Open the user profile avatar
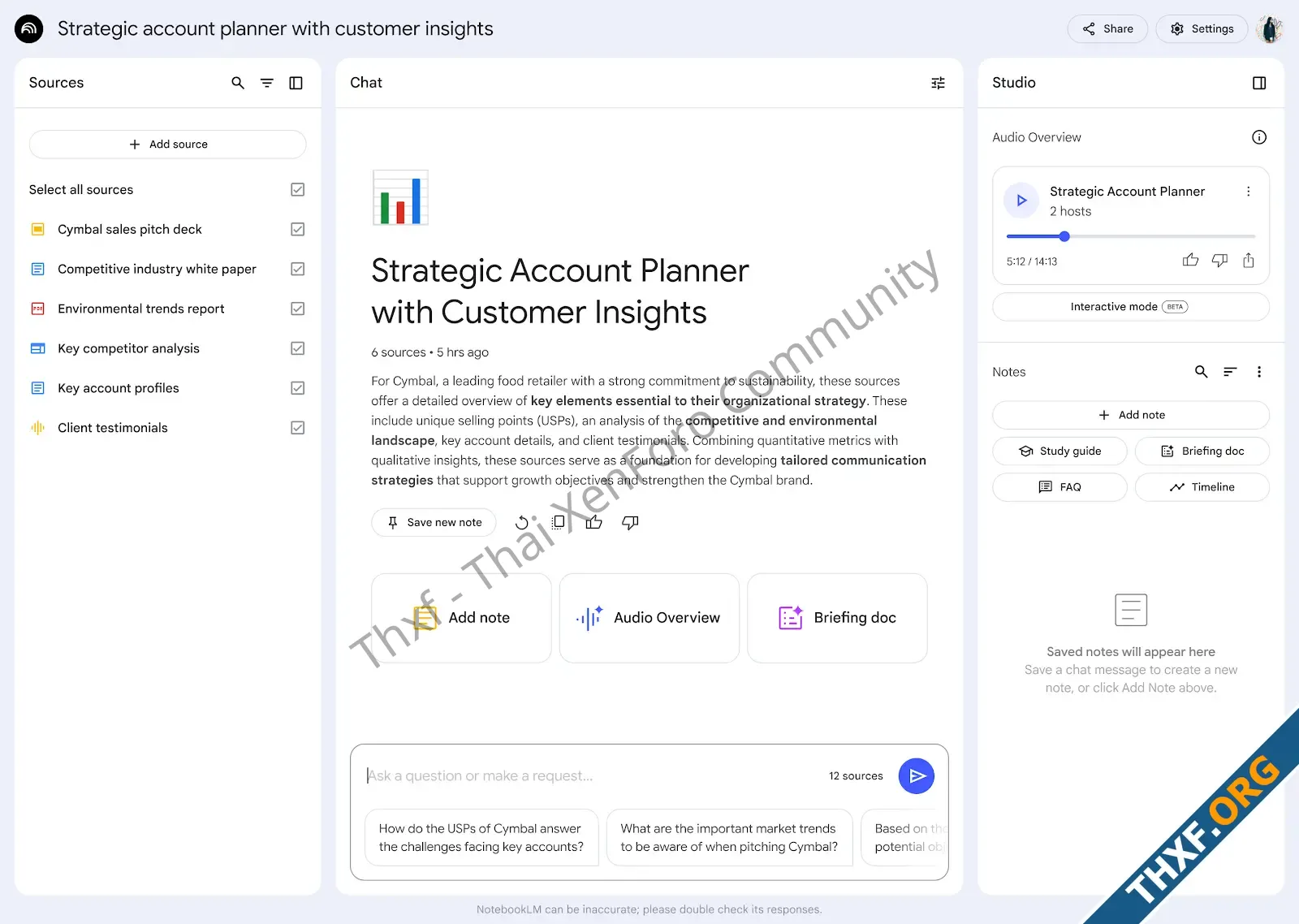Viewport: 1299px width, 924px height. pyautogui.click(x=1269, y=29)
